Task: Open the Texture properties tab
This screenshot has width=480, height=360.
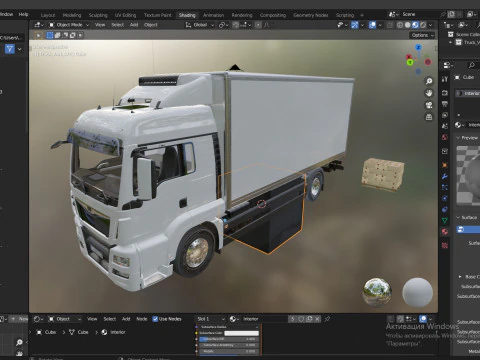Action: click(x=445, y=246)
